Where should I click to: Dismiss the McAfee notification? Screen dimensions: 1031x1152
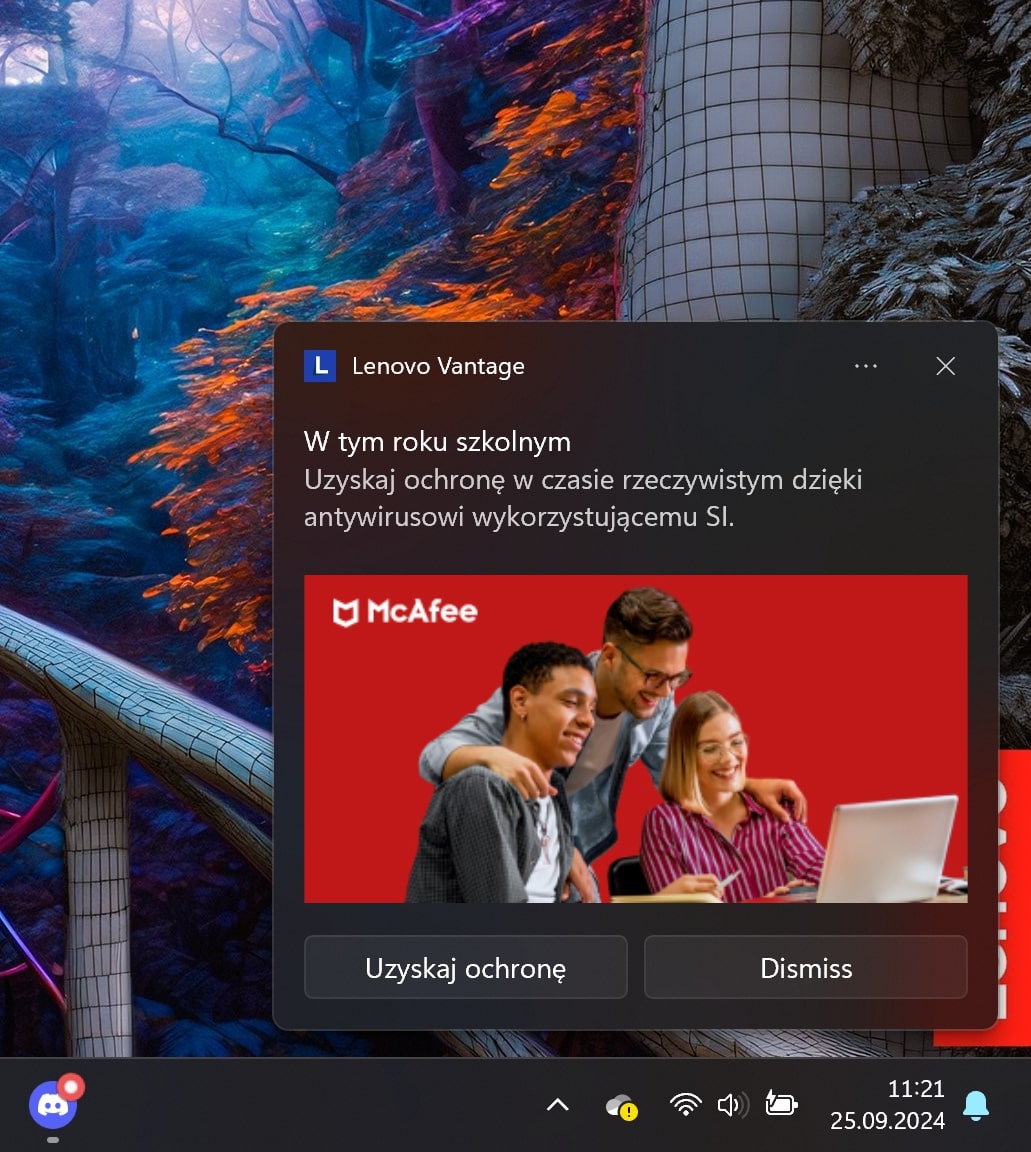point(805,968)
